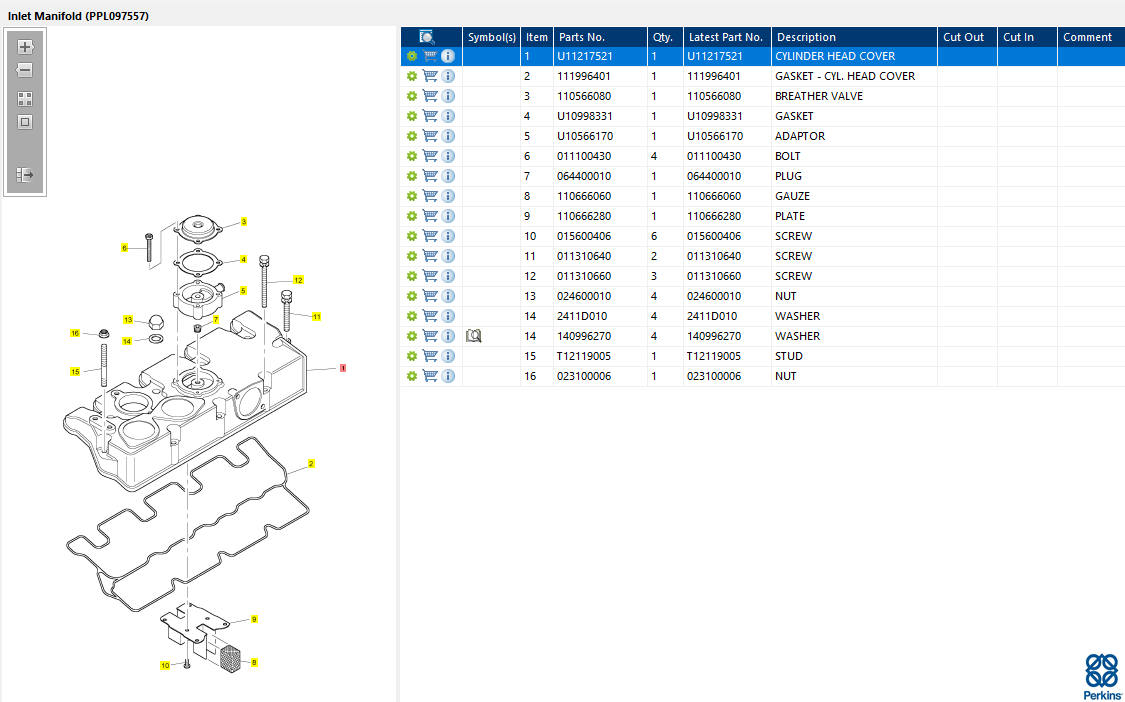
Task: Sort by the Parts No. column header
Action: 581,37
